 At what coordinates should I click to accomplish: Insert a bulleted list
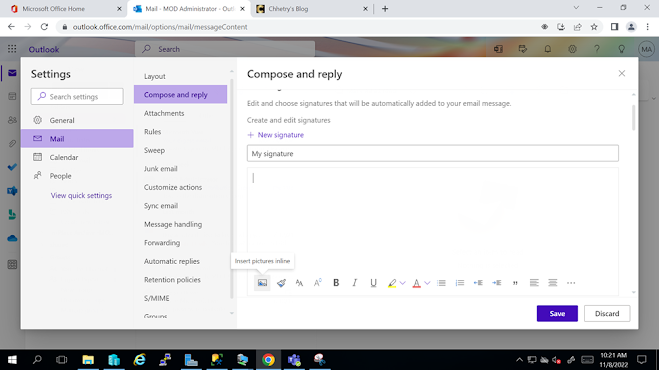[x=441, y=283]
